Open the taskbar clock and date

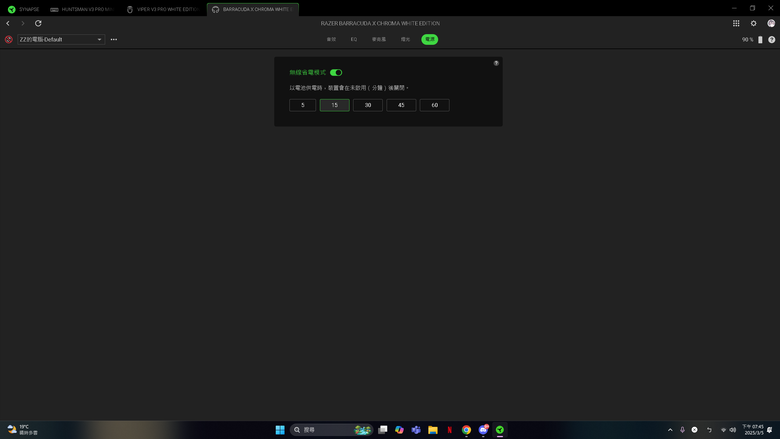point(753,430)
